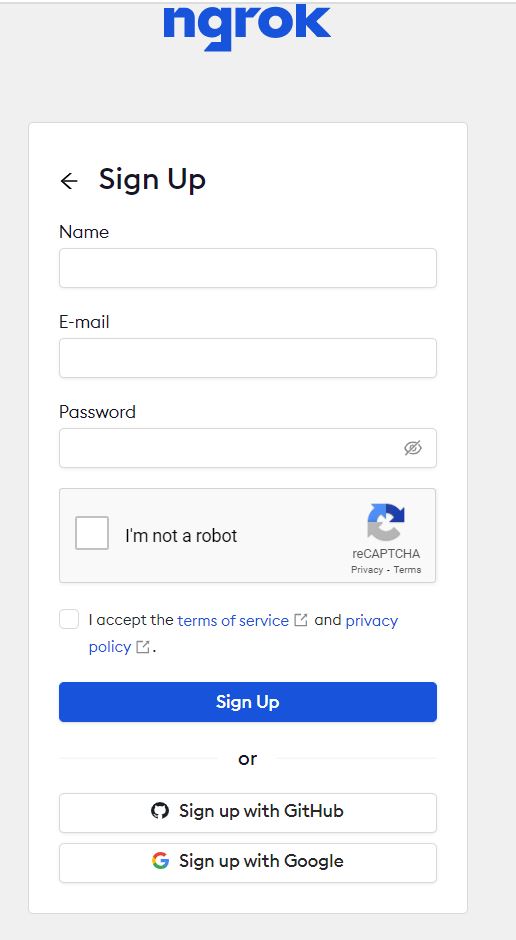This screenshot has width=516, height=940.
Task: Open the terms of service link
Action: coord(233,620)
